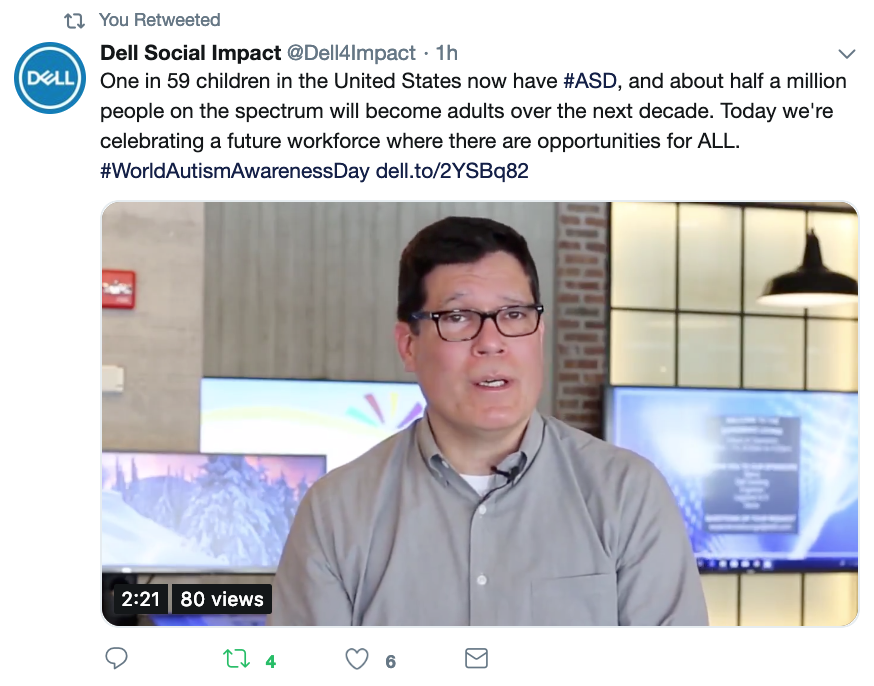Like the tweet with heart icon
Image resolution: width=874 pixels, height=686 pixels.
click(357, 659)
